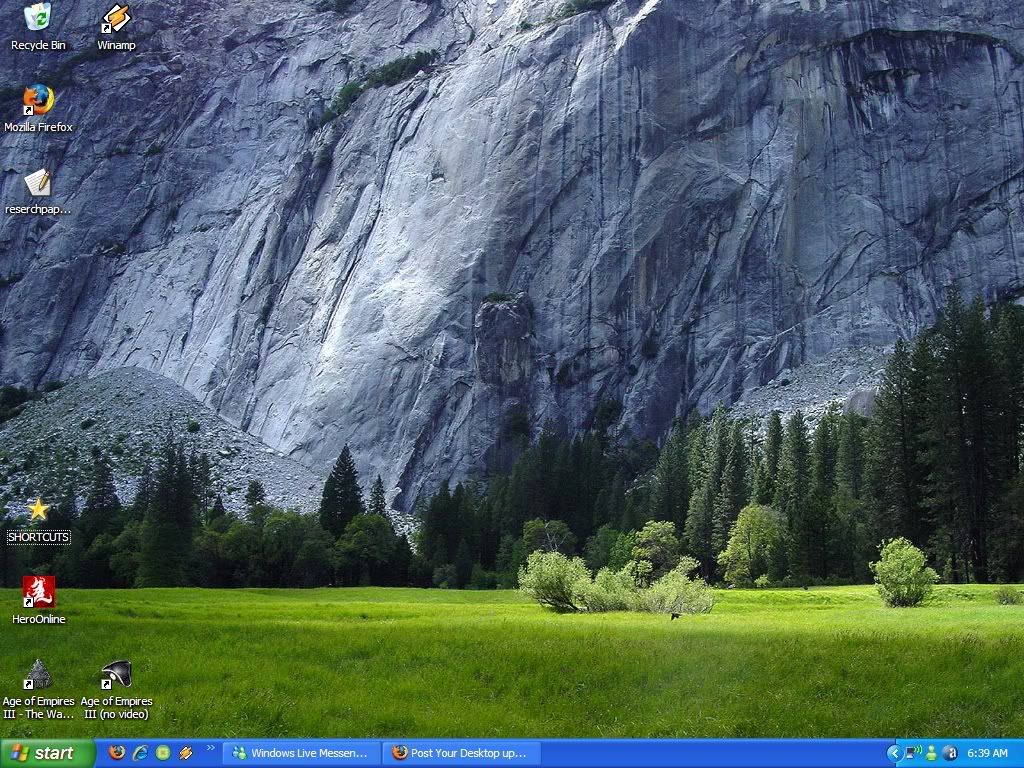This screenshot has height=768, width=1024.
Task: Select the SHORTCUTS star folder icon
Action: click(x=38, y=520)
